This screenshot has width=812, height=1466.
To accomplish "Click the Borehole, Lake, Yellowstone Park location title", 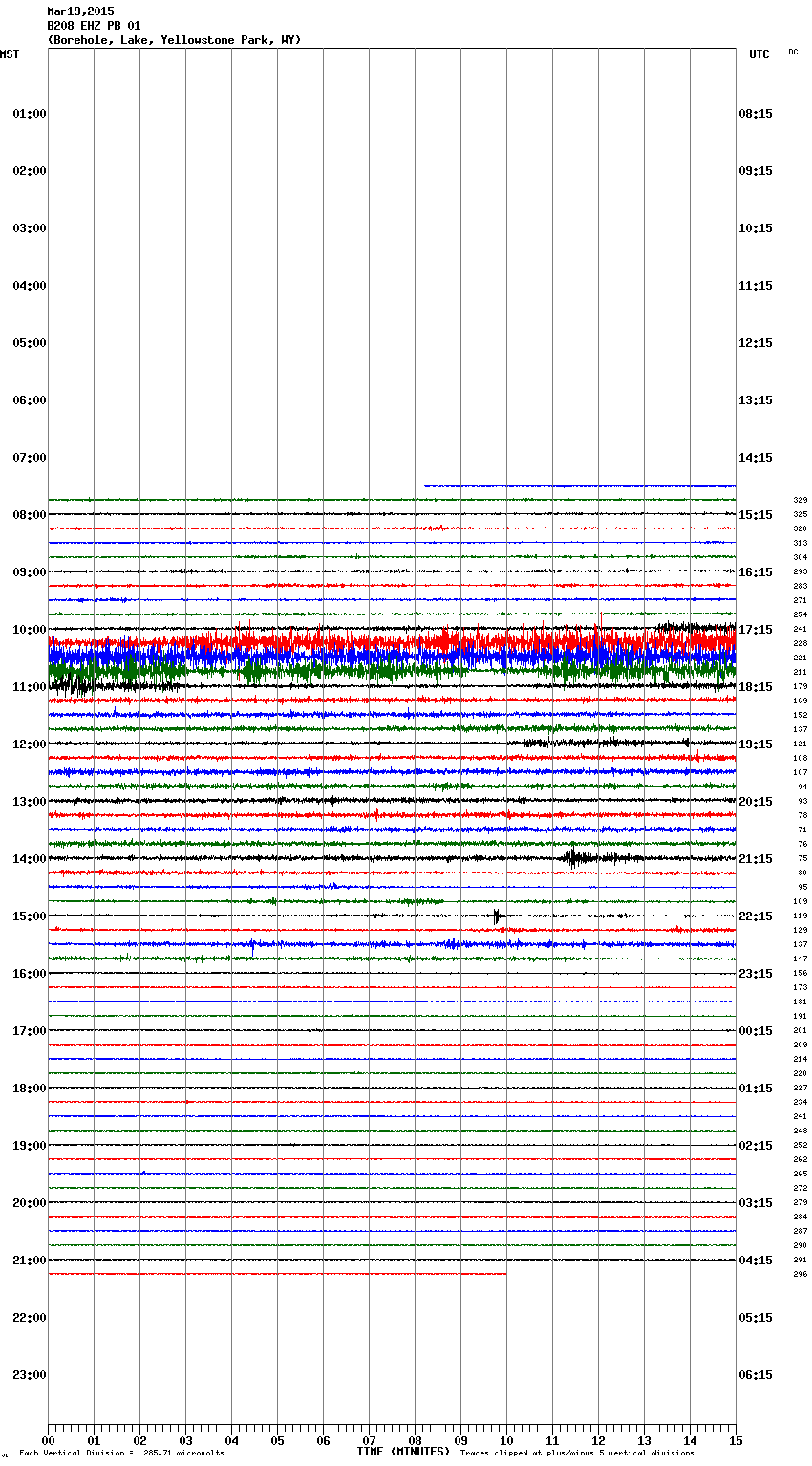I will tap(174, 40).
